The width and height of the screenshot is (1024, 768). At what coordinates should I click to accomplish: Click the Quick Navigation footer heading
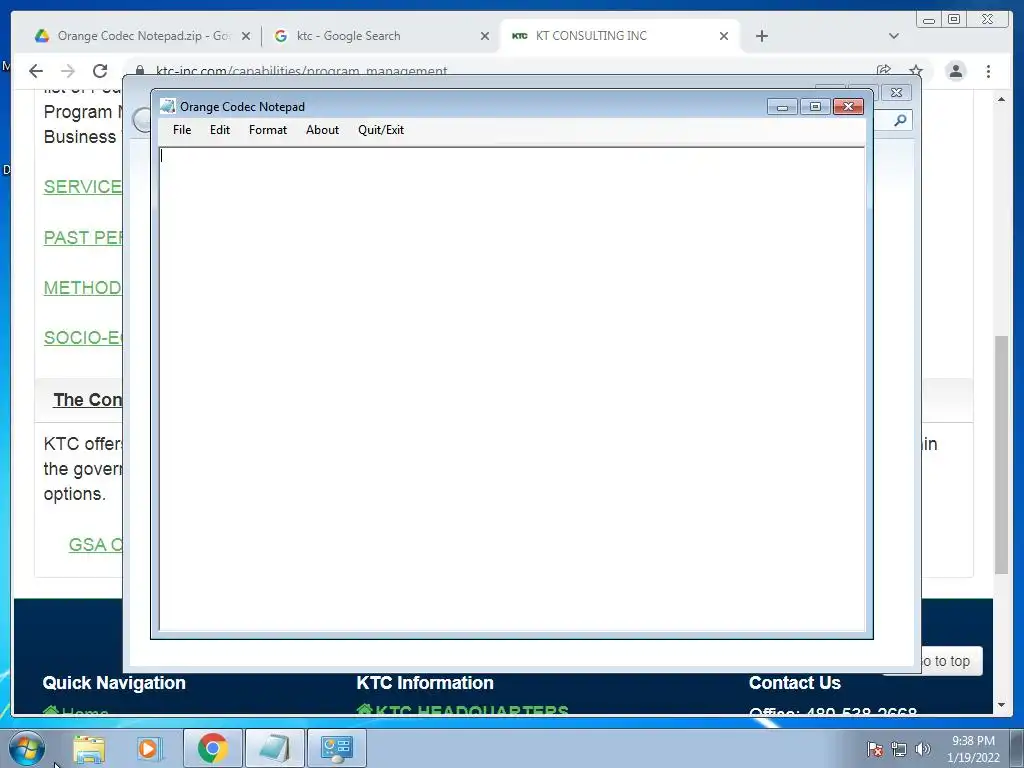(114, 683)
